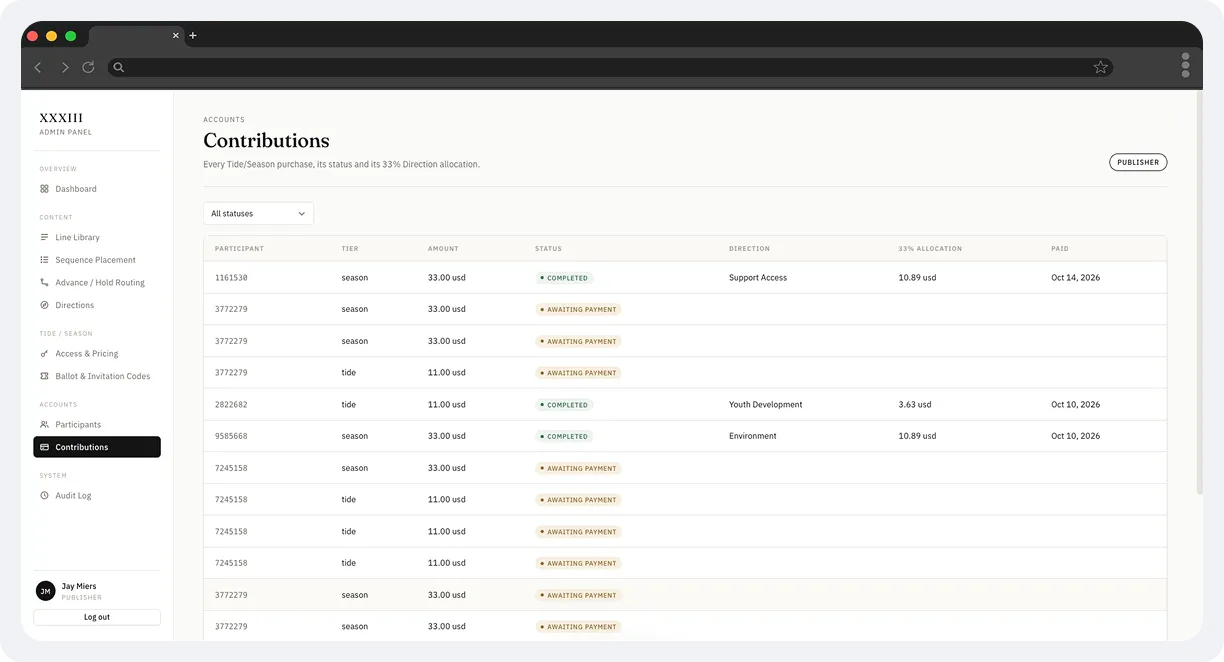The width and height of the screenshot is (1224, 662).
Task: Click the browser address bar
Action: click(x=610, y=67)
